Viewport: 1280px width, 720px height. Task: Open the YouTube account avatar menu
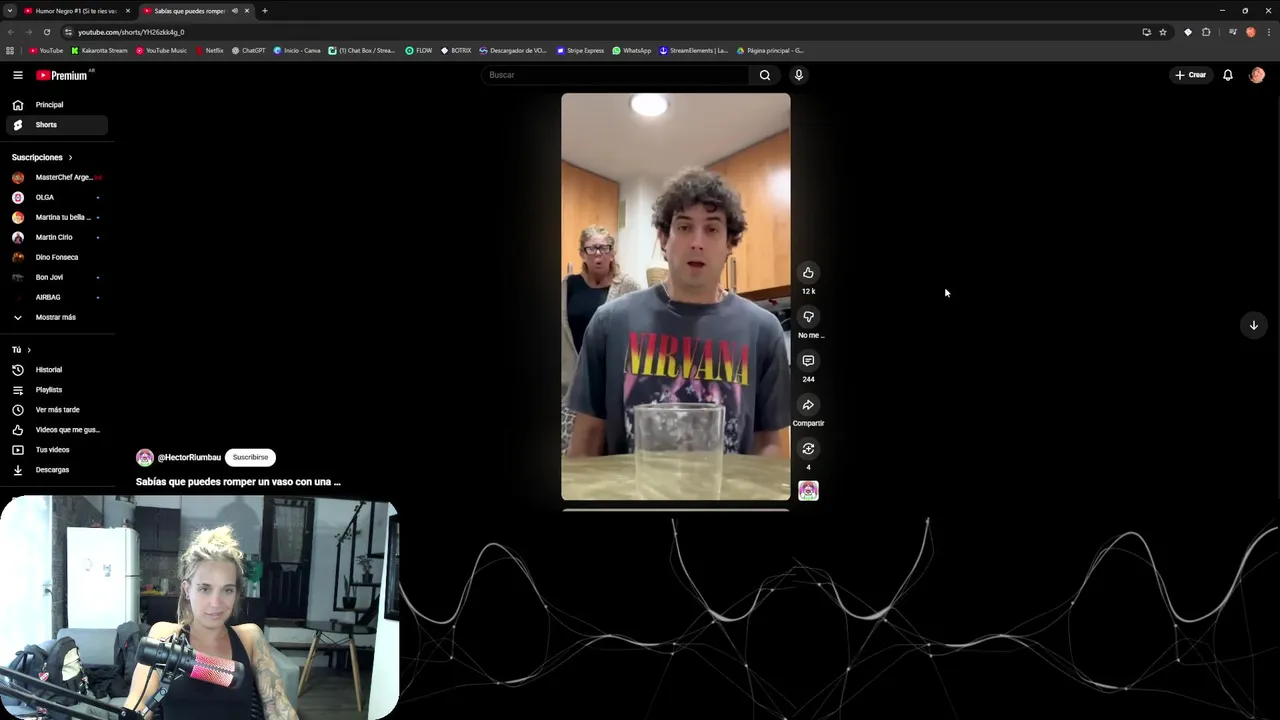[1257, 75]
